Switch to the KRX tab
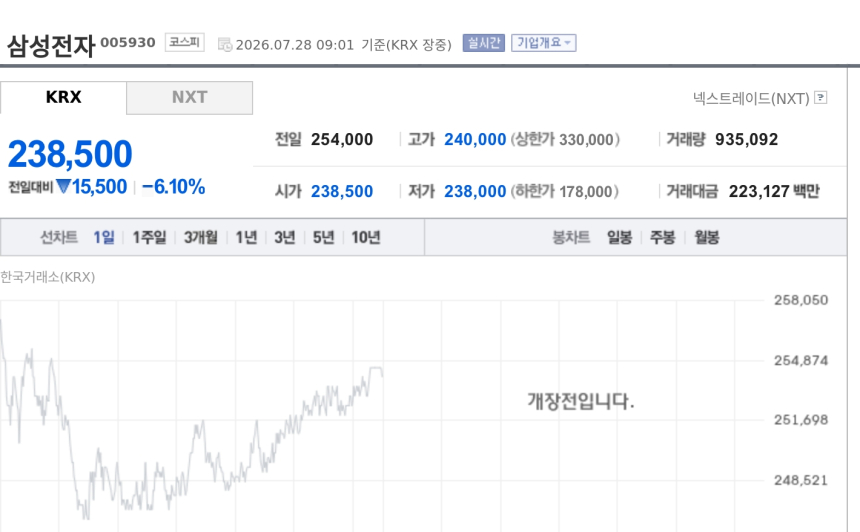The image size is (860, 532). pyautogui.click(x=64, y=98)
